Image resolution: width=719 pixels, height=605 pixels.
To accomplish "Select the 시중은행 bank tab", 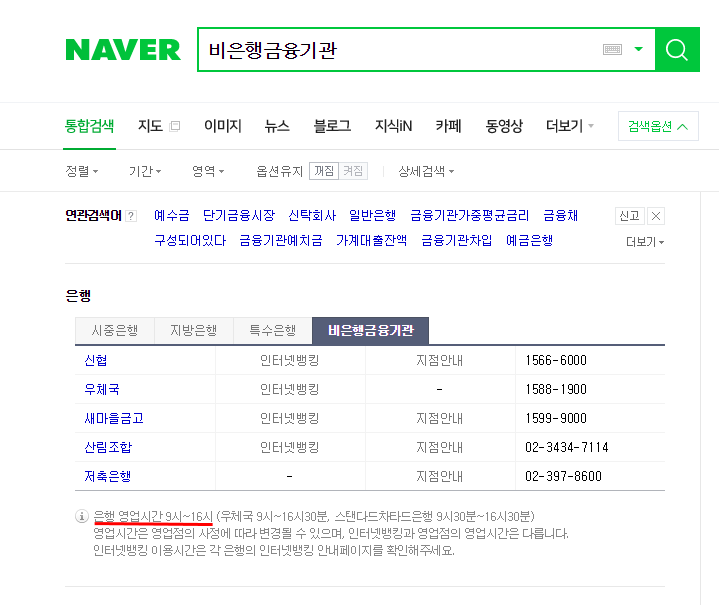I will [115, 330].
